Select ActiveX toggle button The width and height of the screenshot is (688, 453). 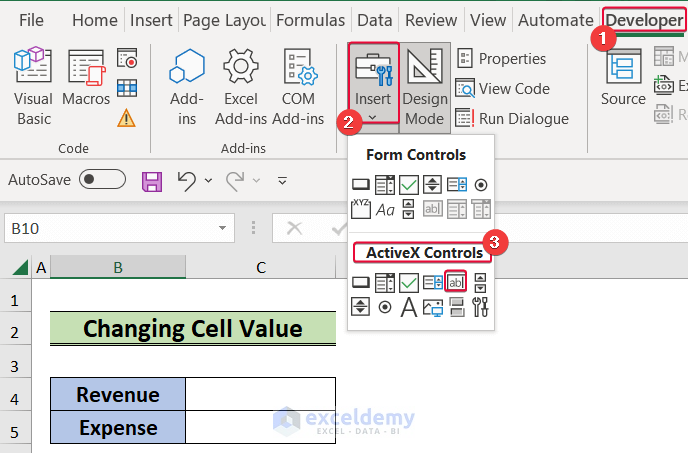click(x=457, y=307)
